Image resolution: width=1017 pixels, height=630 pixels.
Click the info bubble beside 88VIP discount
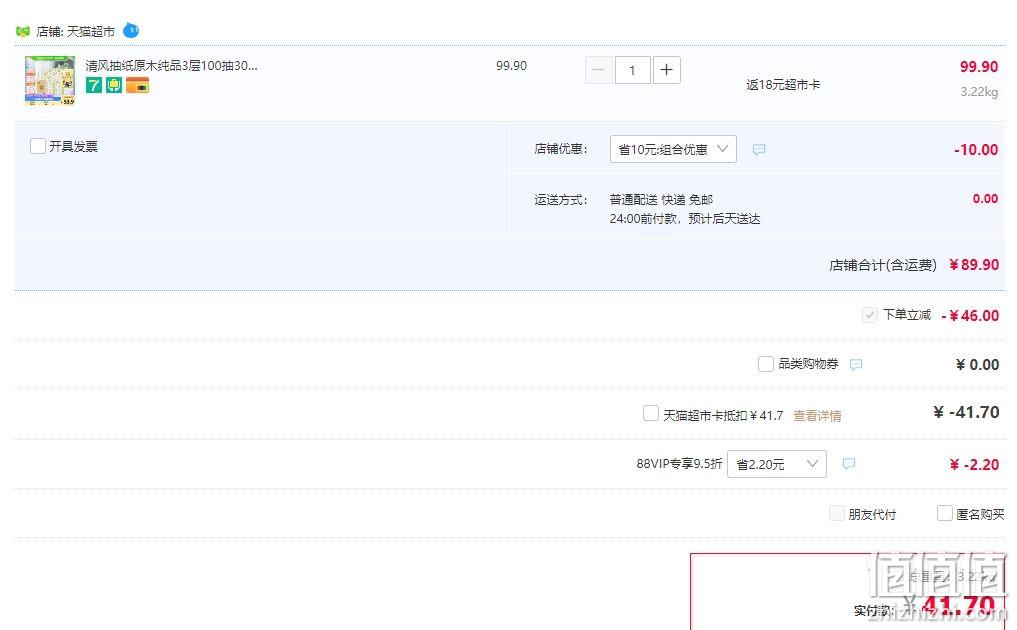click(x=849, y=463)
